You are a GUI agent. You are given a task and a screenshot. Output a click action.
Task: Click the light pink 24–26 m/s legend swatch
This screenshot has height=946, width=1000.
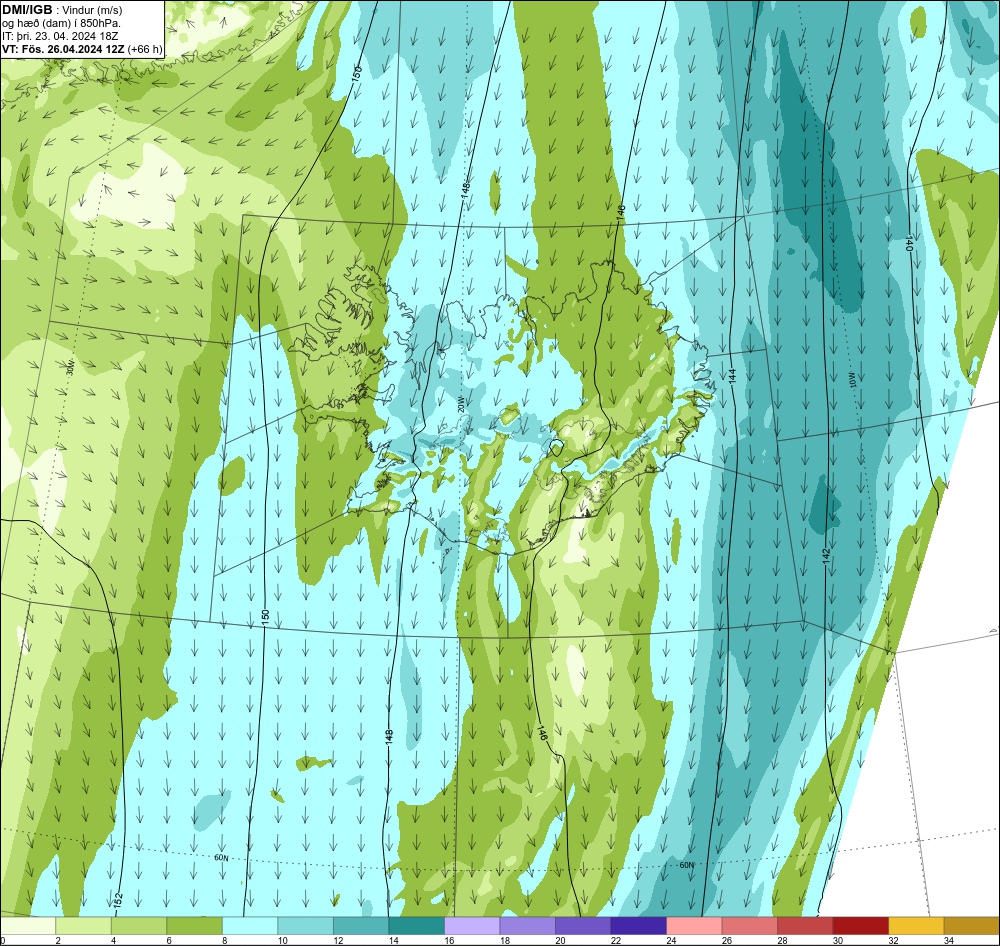[x=694, y=926]
